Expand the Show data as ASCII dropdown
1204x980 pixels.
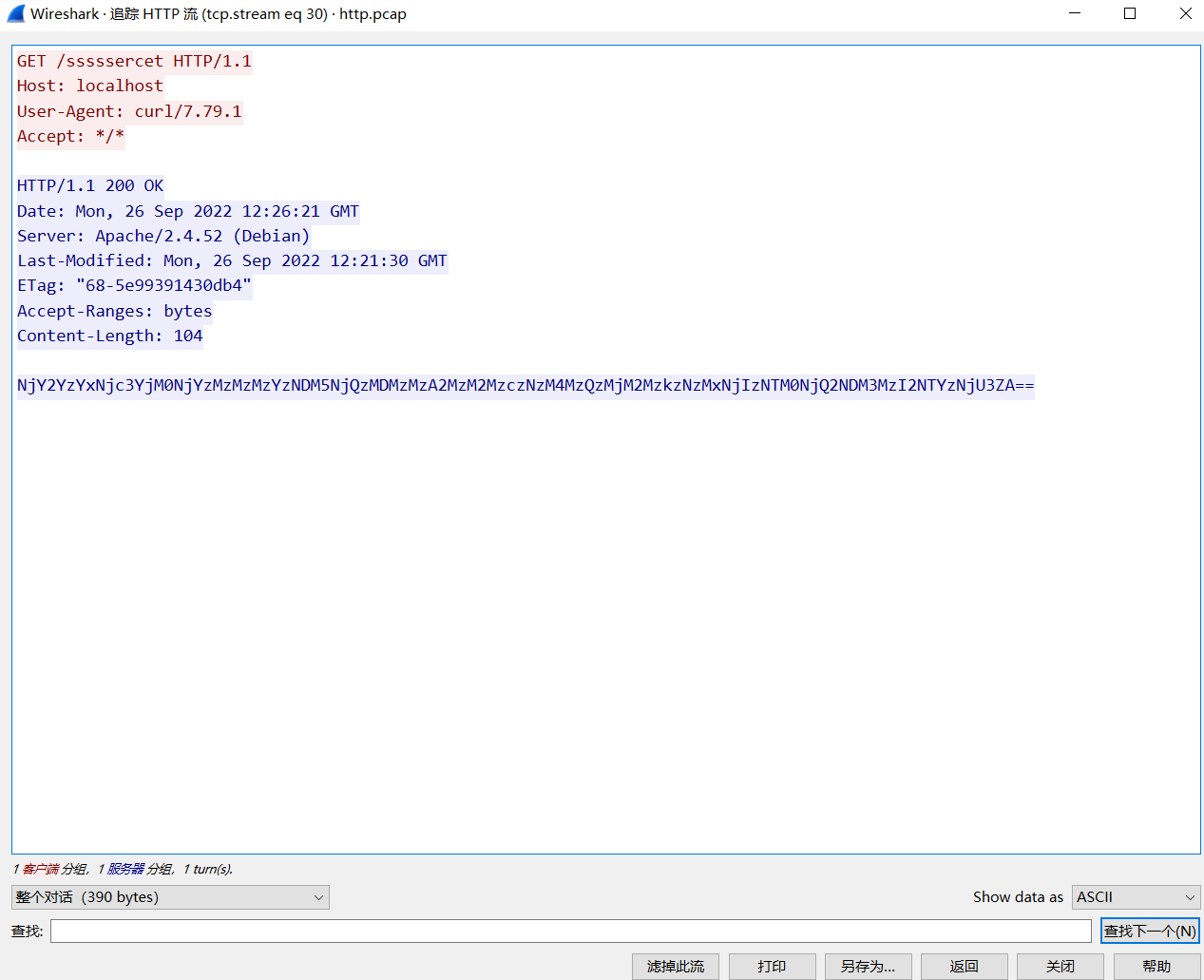coord(1136,897)
